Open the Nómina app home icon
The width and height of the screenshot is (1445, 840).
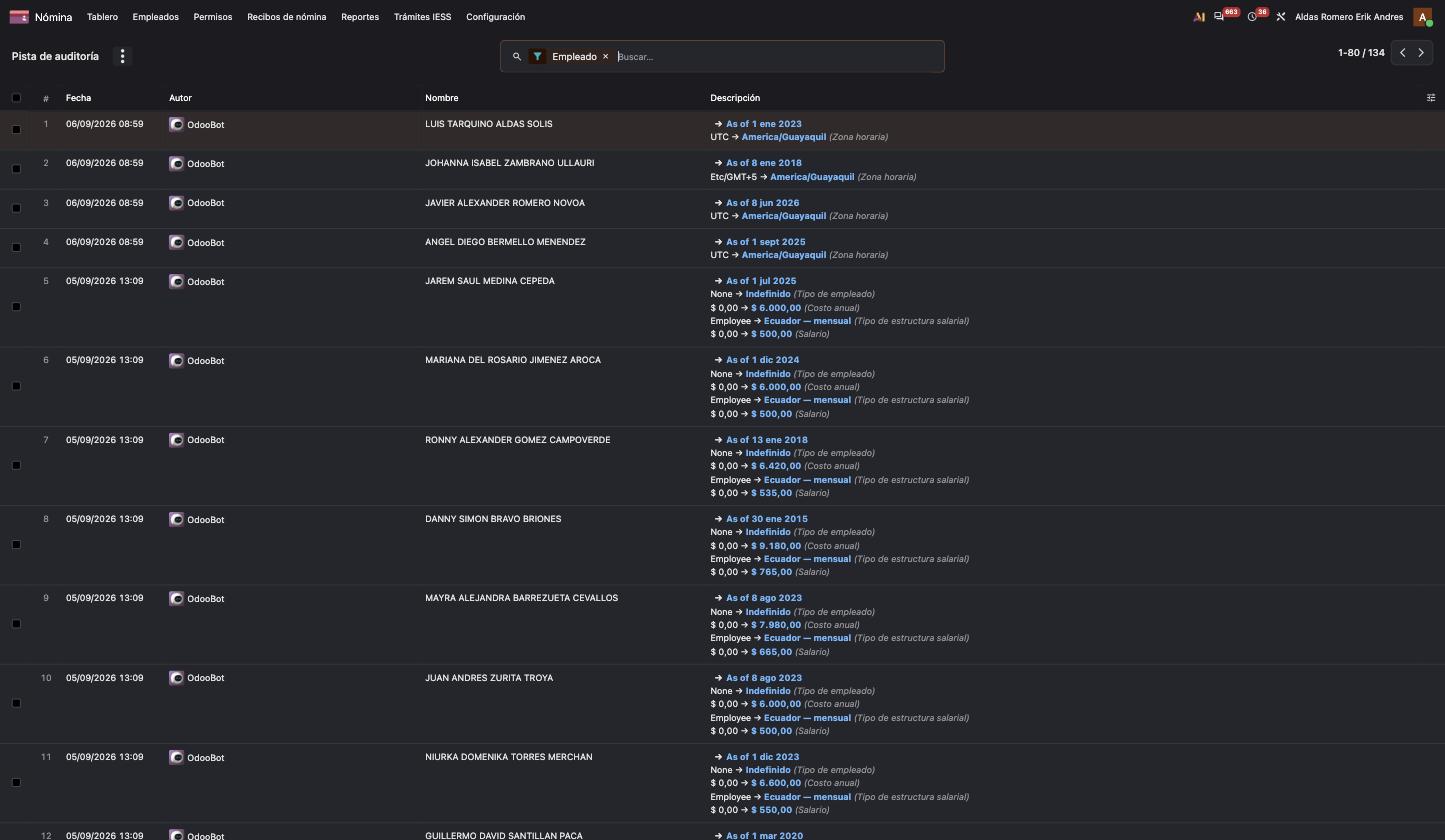tap(19, 17)
